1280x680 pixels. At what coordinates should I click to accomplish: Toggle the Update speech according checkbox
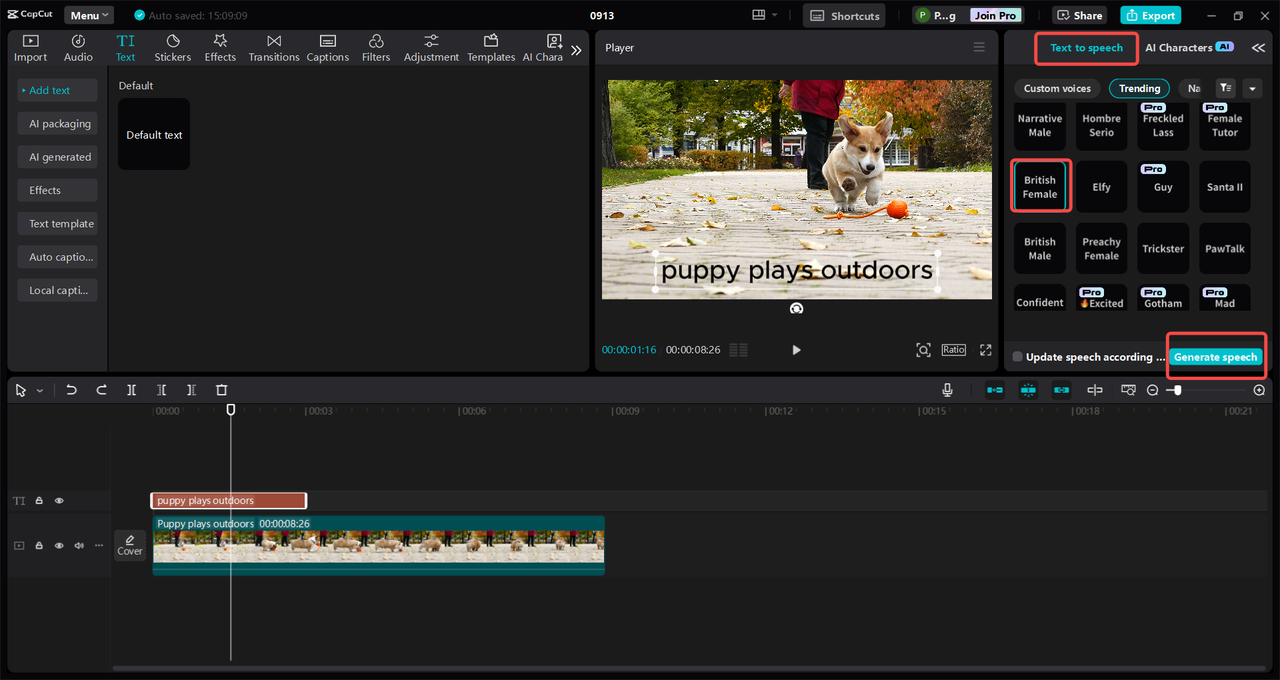click(1017, 357)
